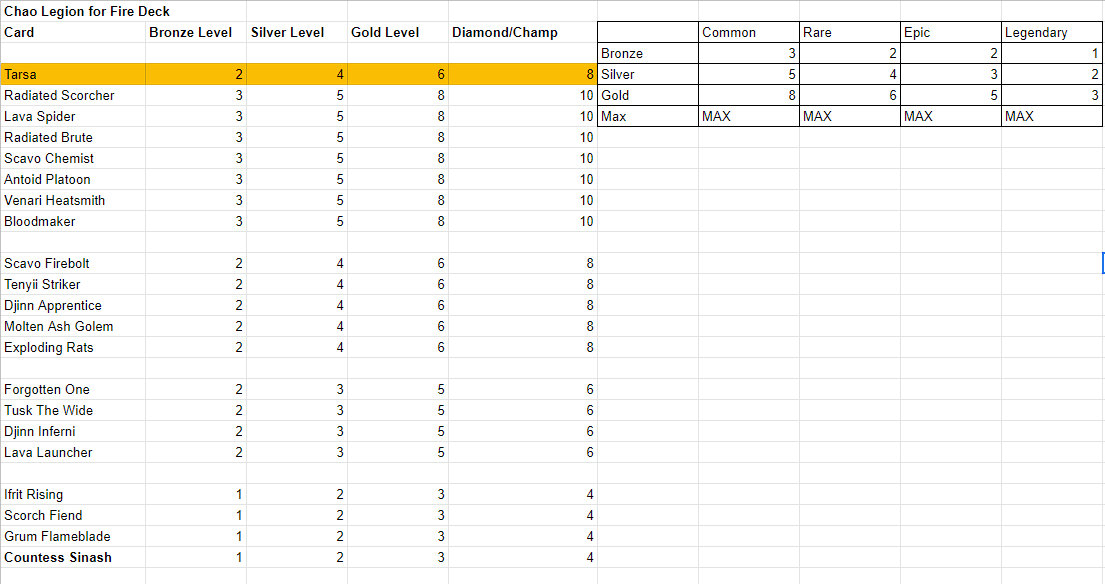This screenshot has height=584, width=1105.
Task: Select the 'Grum Flameblade' cell
Action: (73, 536)
